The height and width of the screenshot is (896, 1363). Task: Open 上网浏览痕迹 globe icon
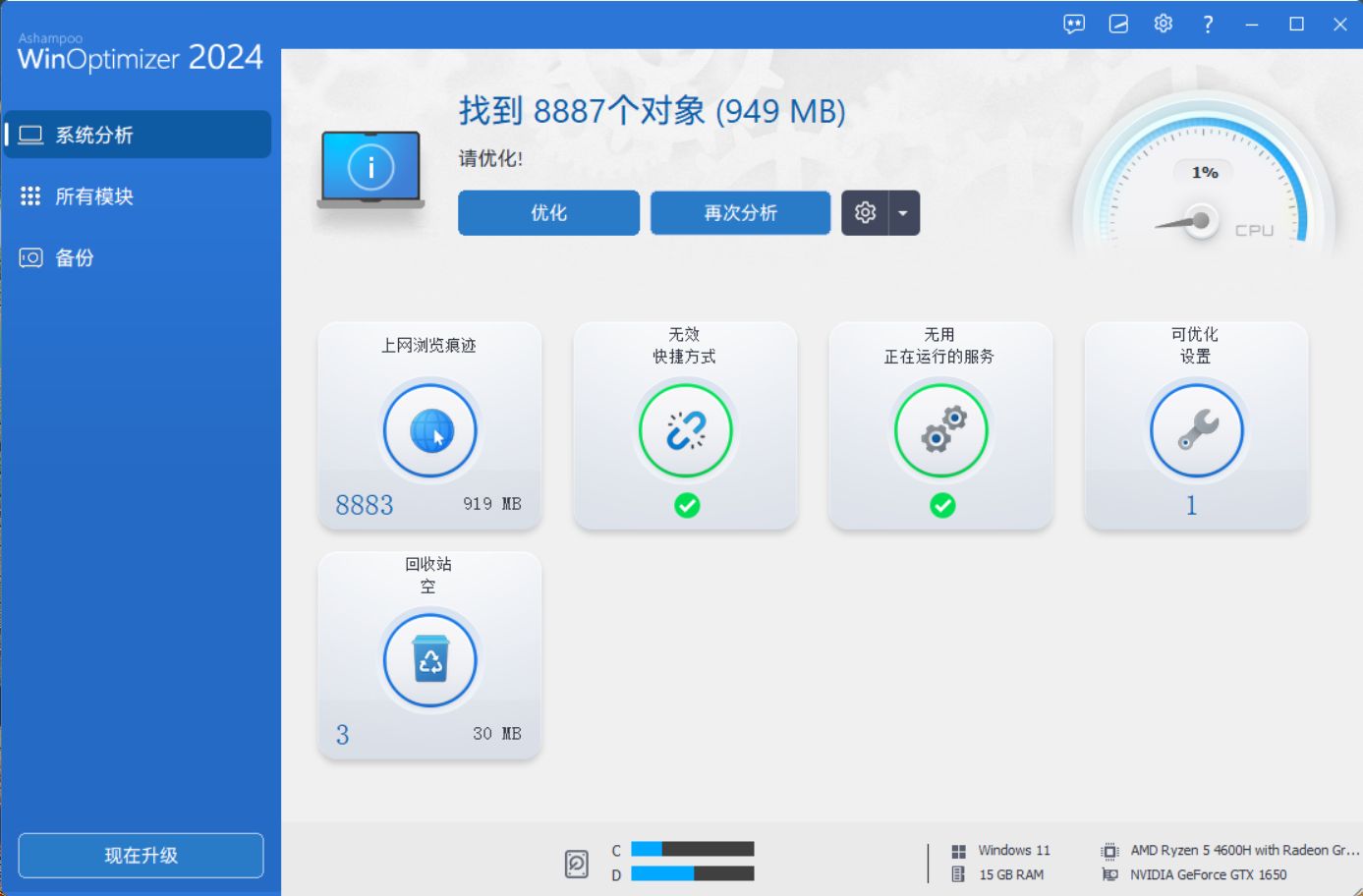point(430,430)
